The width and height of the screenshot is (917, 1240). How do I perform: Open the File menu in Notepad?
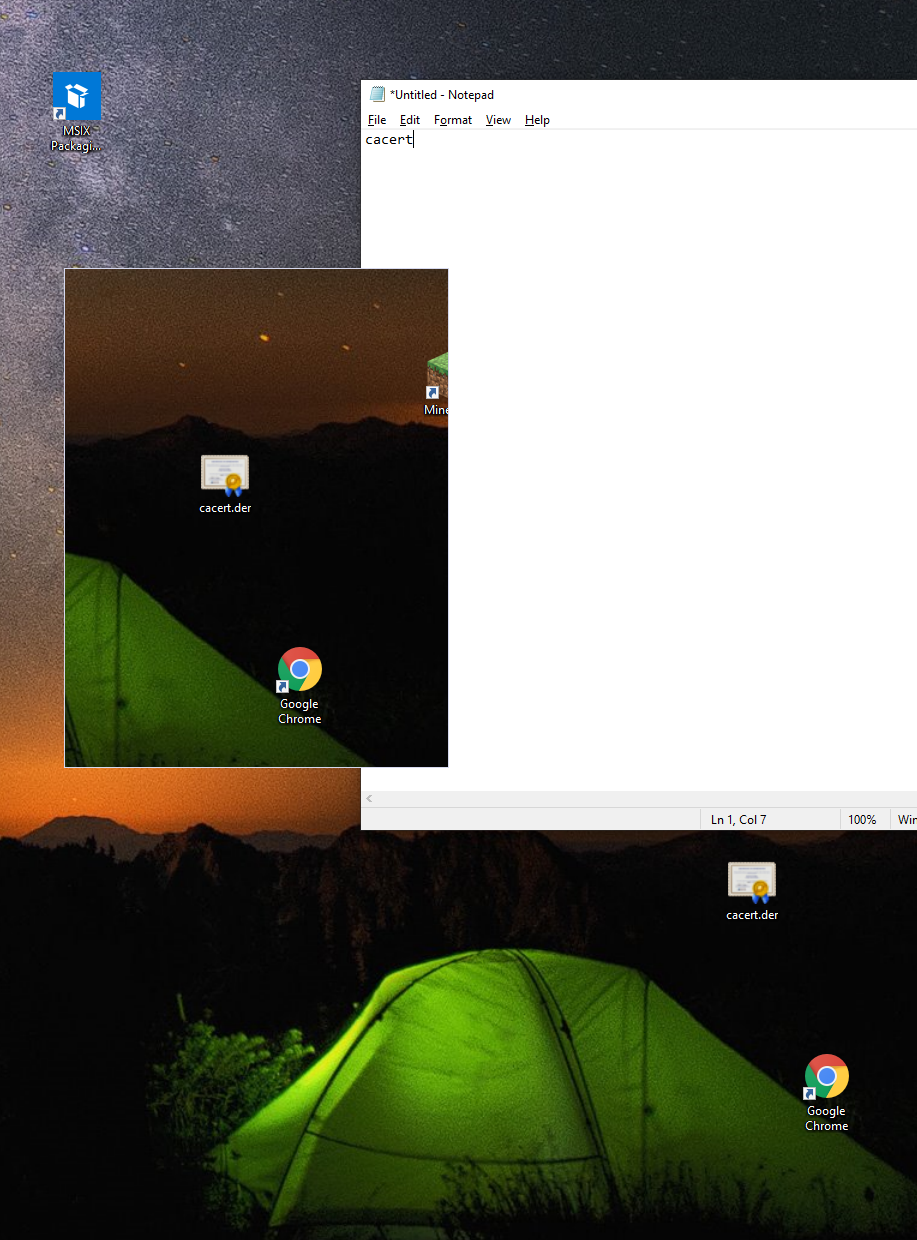pyautogui.click(x=377, y=120)
